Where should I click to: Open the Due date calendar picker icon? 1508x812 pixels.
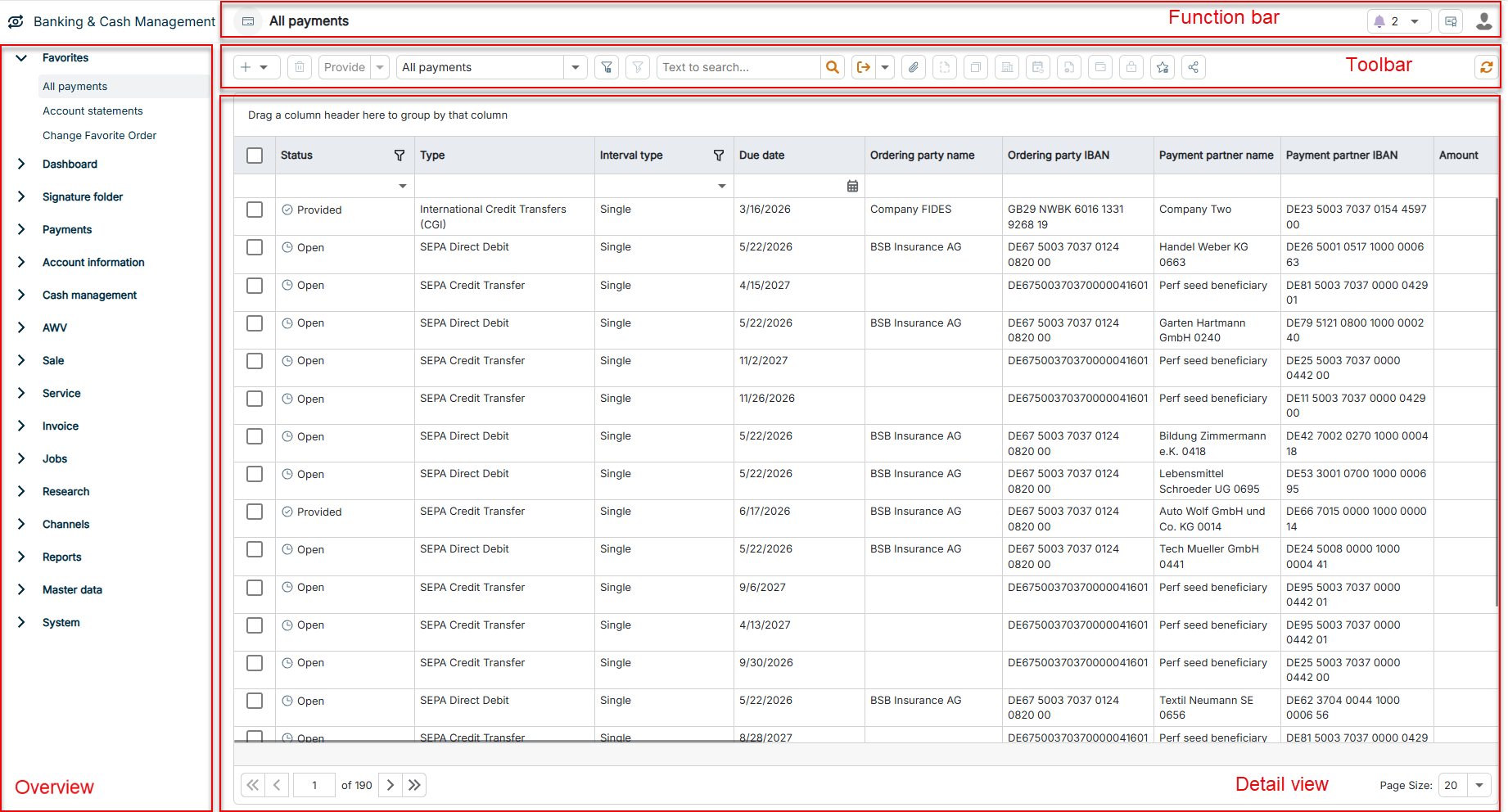click(x=852, y=186)
